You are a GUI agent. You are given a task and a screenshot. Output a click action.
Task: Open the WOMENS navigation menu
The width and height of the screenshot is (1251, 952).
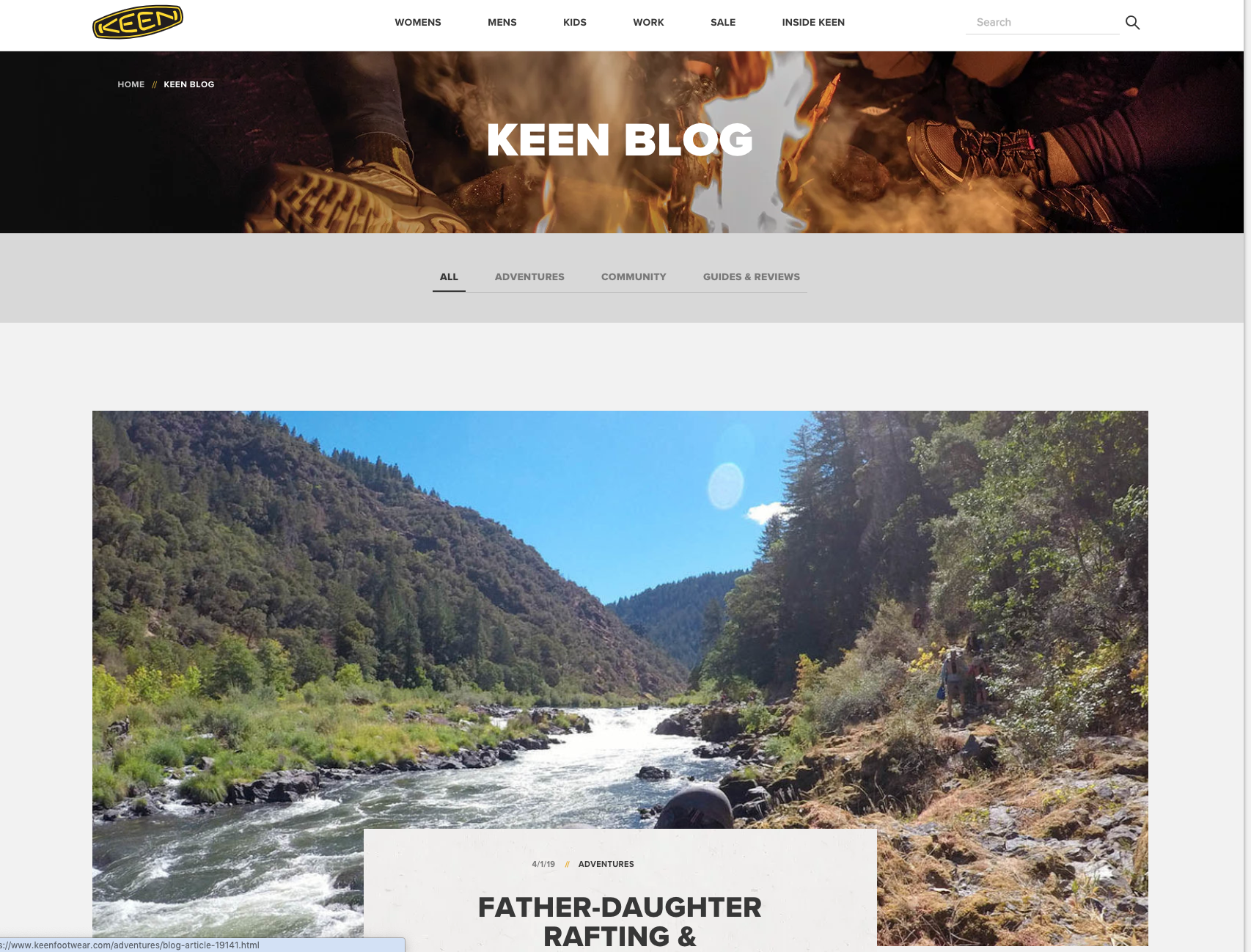[418, 22]
